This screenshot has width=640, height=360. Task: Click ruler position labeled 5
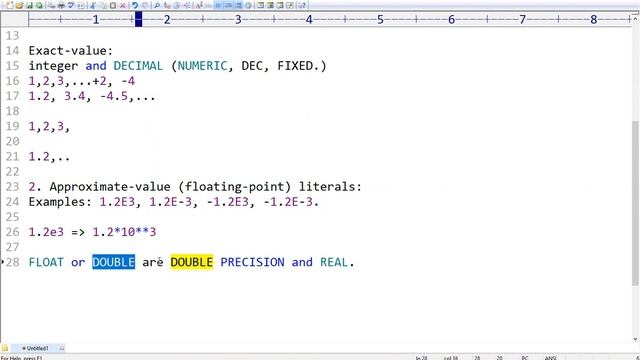[x=380, y=20]
